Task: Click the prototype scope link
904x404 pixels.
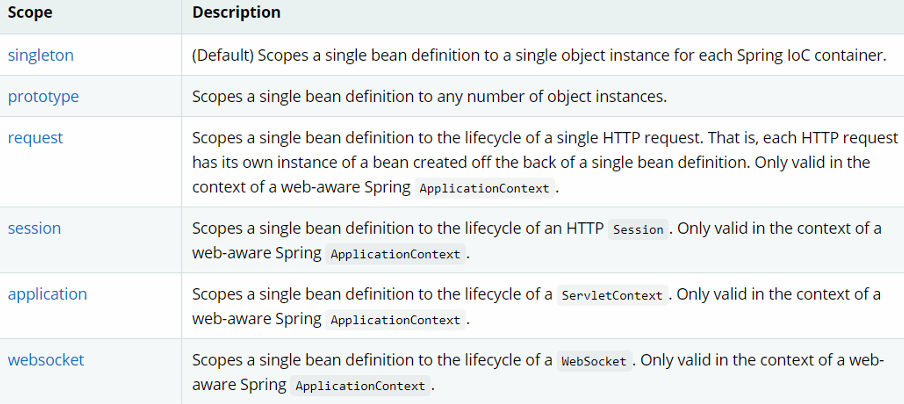Action: [x=43, y=96]
